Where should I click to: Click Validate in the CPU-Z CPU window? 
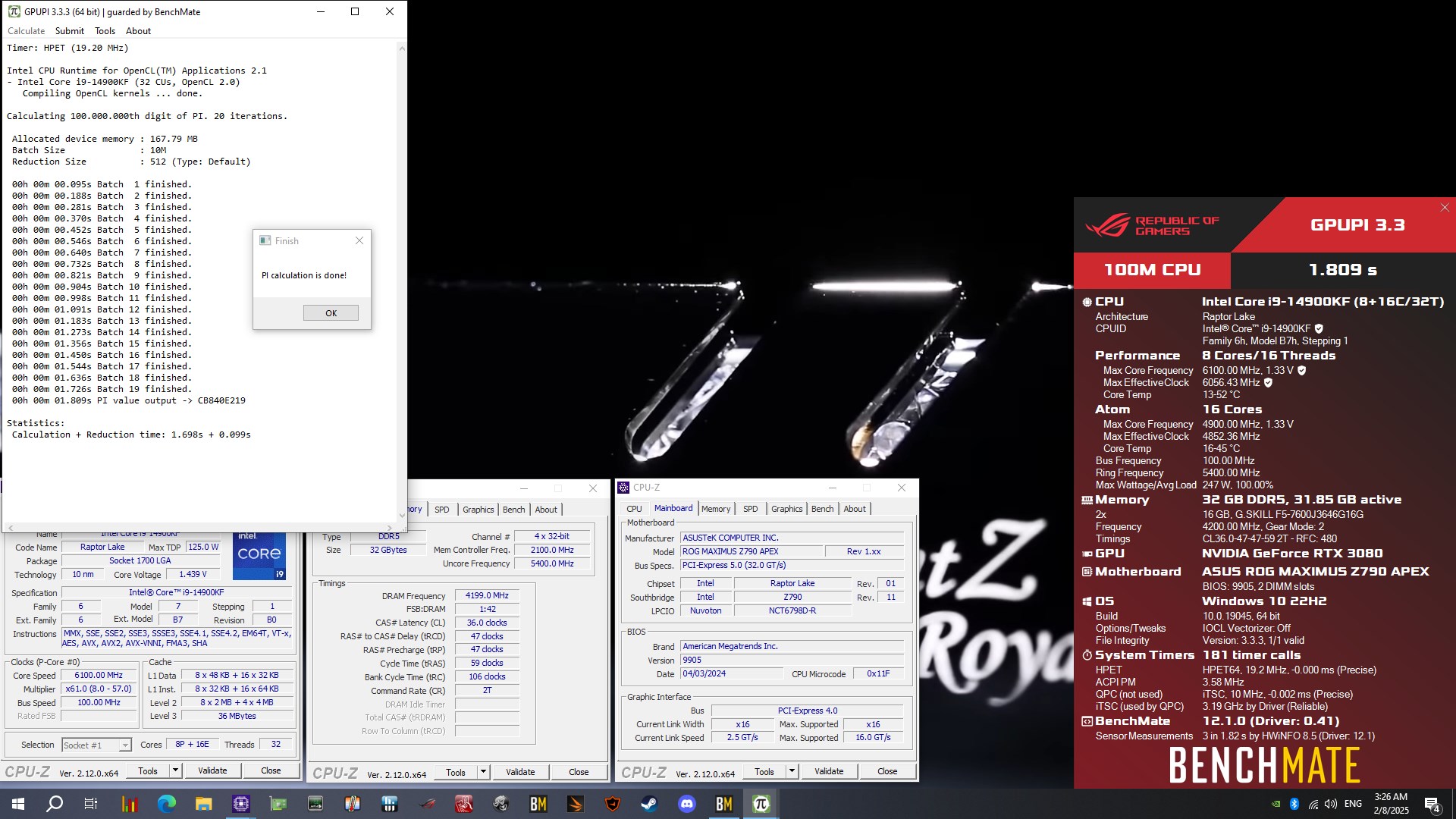(x=212, y=770)
